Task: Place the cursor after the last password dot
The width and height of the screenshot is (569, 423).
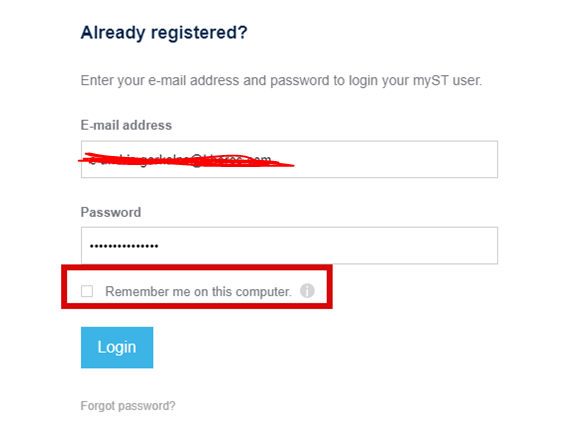Action: coord(160,246)
